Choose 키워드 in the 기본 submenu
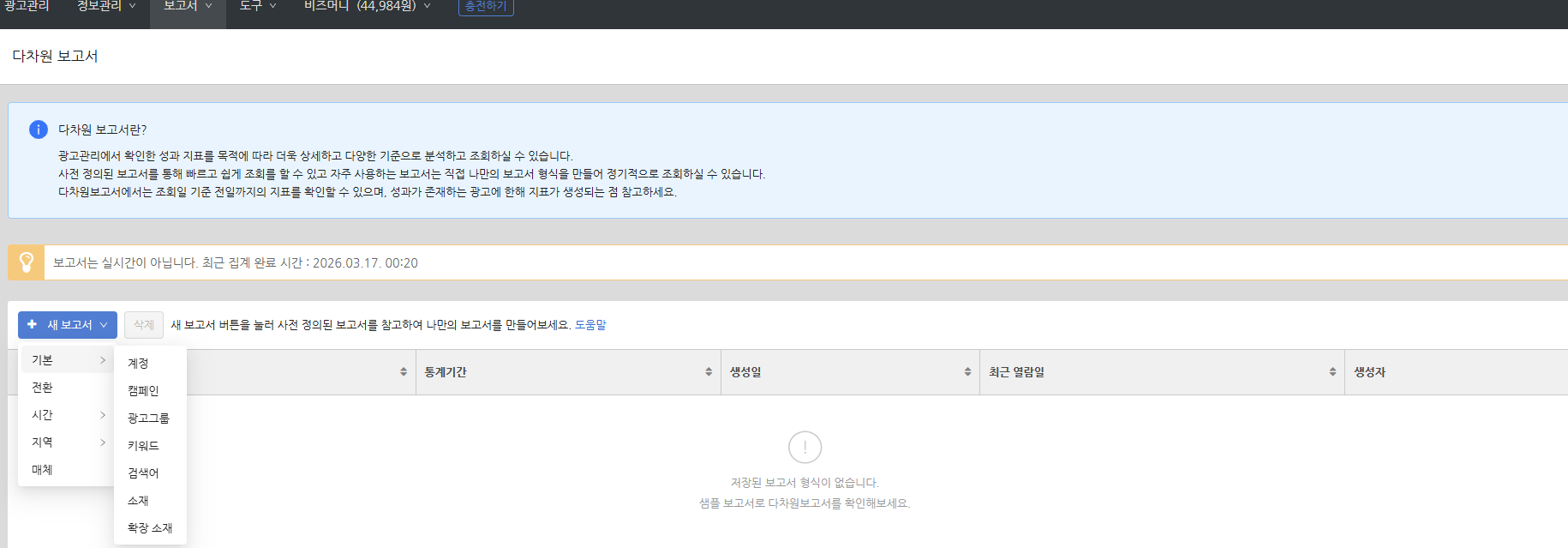Image resolution: width=1568 pixels, height=548 pixels. click(x=143, y=446)
